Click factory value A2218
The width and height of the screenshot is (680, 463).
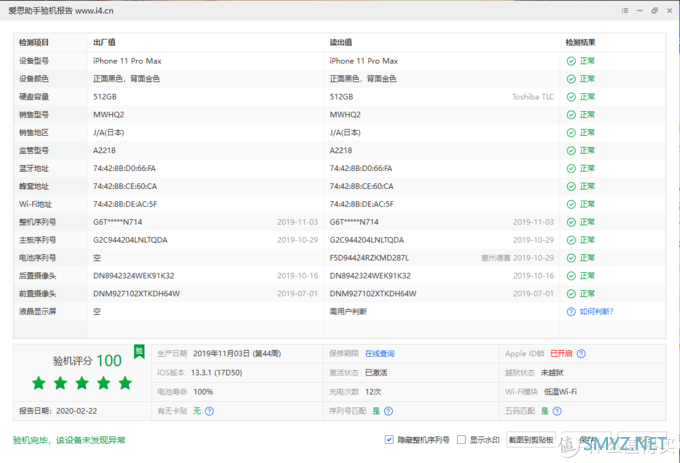(104, 150)
